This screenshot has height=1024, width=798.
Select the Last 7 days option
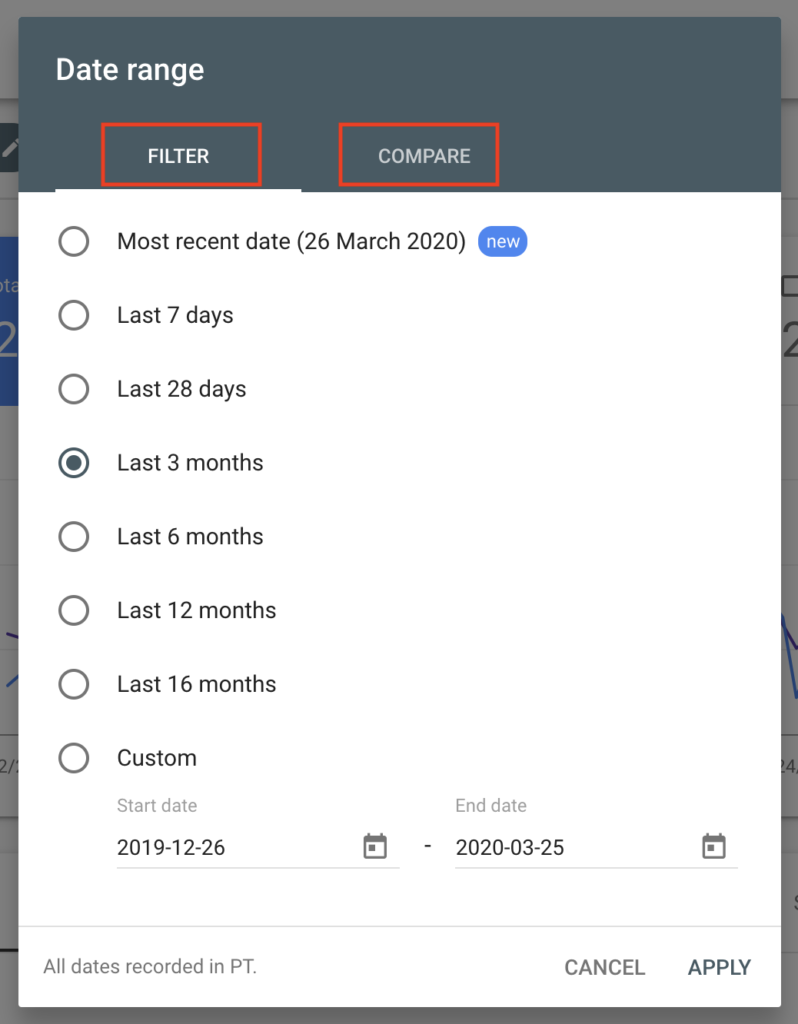click(74, 315)
